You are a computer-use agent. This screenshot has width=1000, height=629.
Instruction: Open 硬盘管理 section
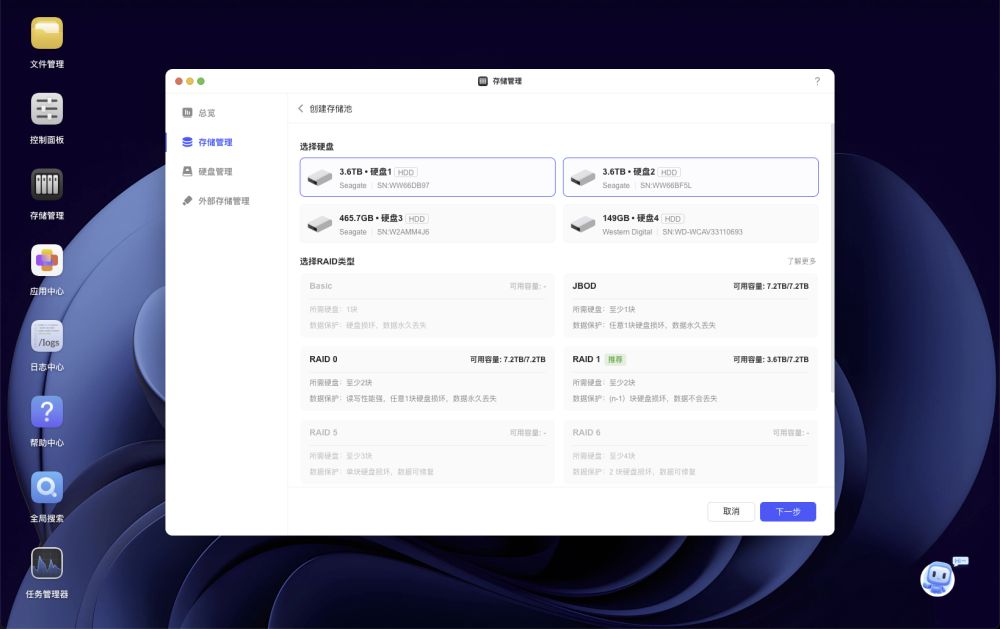[215, 172]
